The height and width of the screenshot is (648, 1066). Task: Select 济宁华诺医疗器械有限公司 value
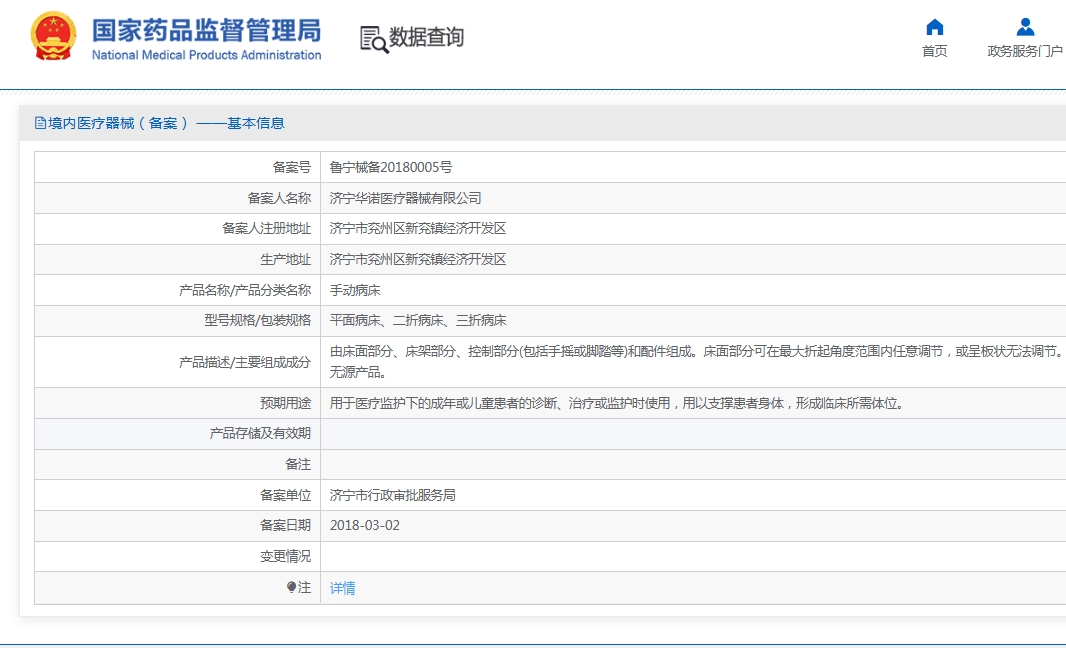pos(405,198)
